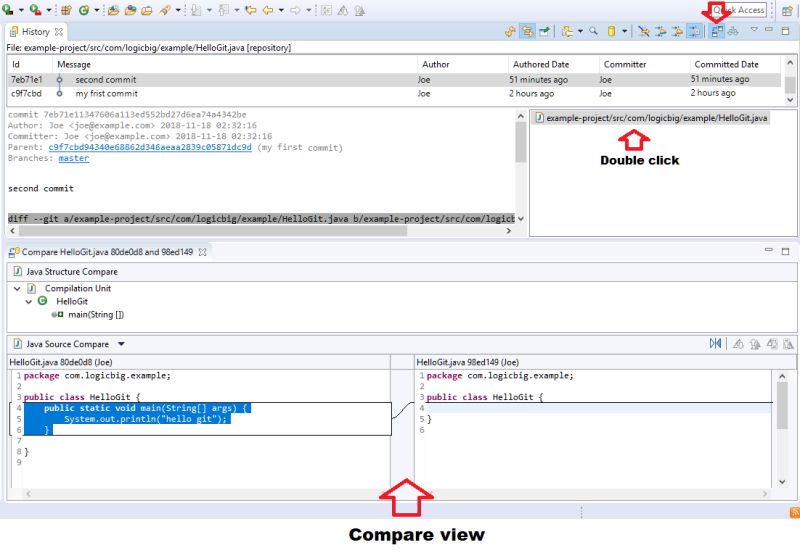Click the 'HelloGit.java 98ed149 (Joe)' pane label
The width and height of the screenshot is (800, 553).
click(467, 362)
